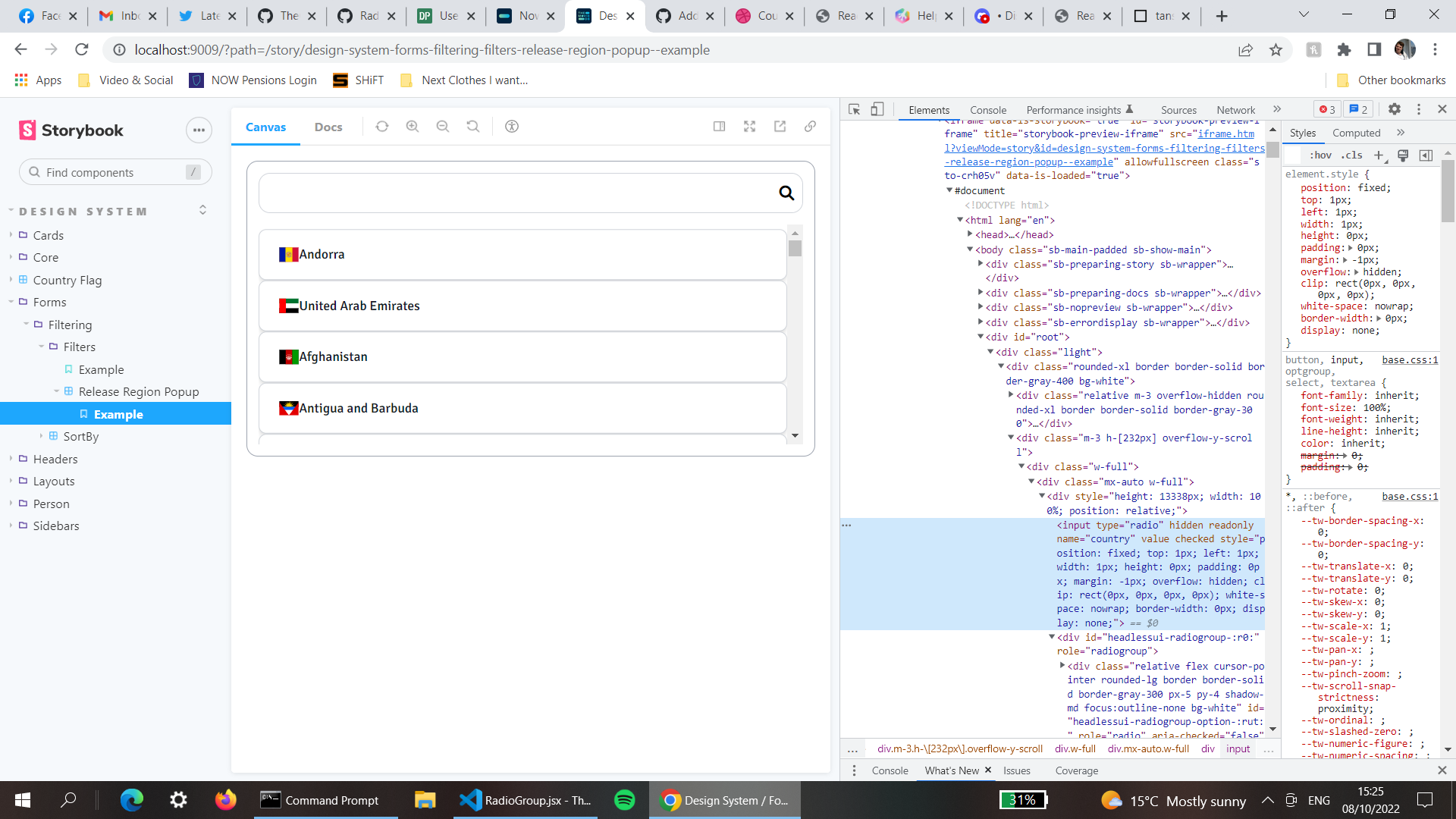Toggle rendering emulations paintbrush icon

[x=1403, y=155]
